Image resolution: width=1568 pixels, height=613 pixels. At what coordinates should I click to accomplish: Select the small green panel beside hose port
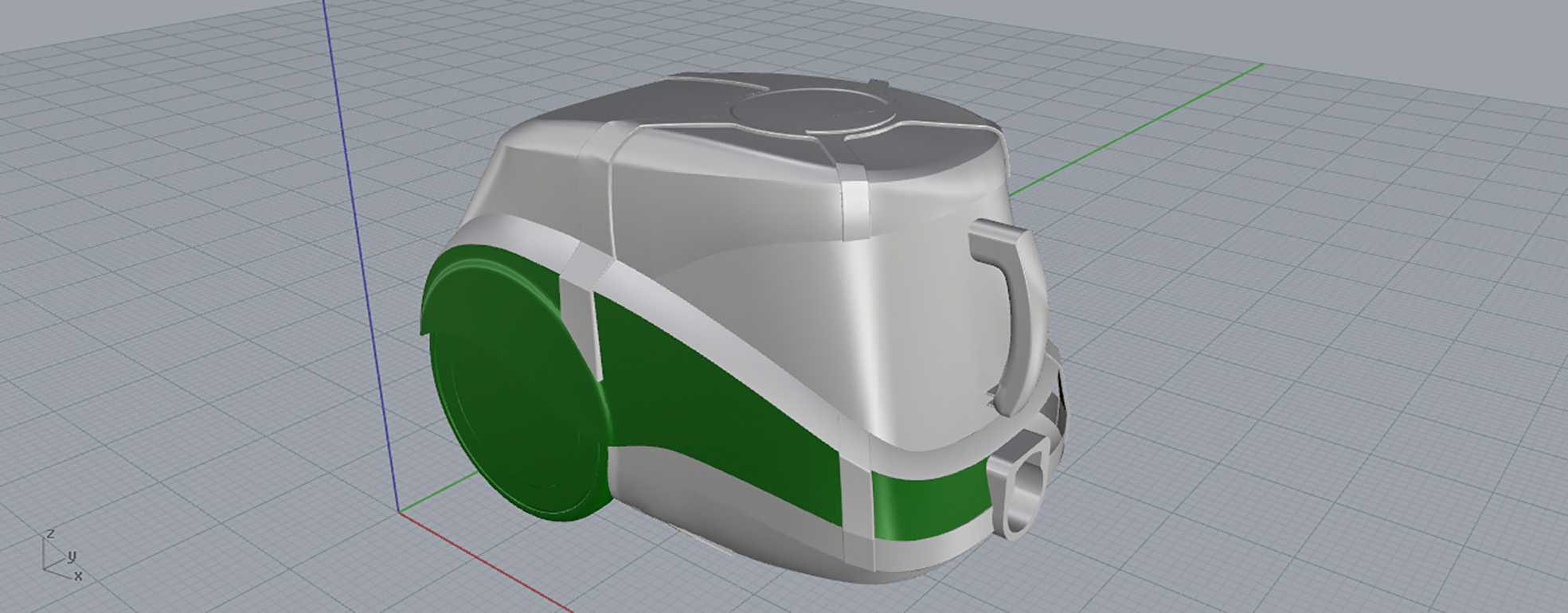coord(932,502)
